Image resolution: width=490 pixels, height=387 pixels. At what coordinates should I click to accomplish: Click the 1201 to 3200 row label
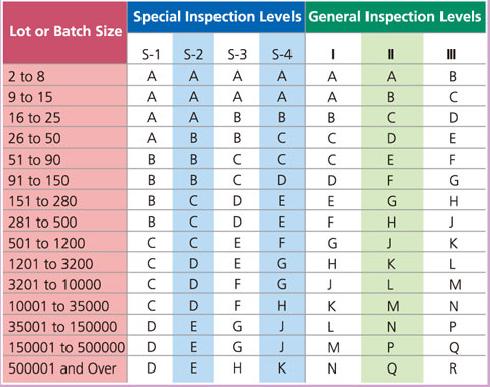[x=51, y=264]
